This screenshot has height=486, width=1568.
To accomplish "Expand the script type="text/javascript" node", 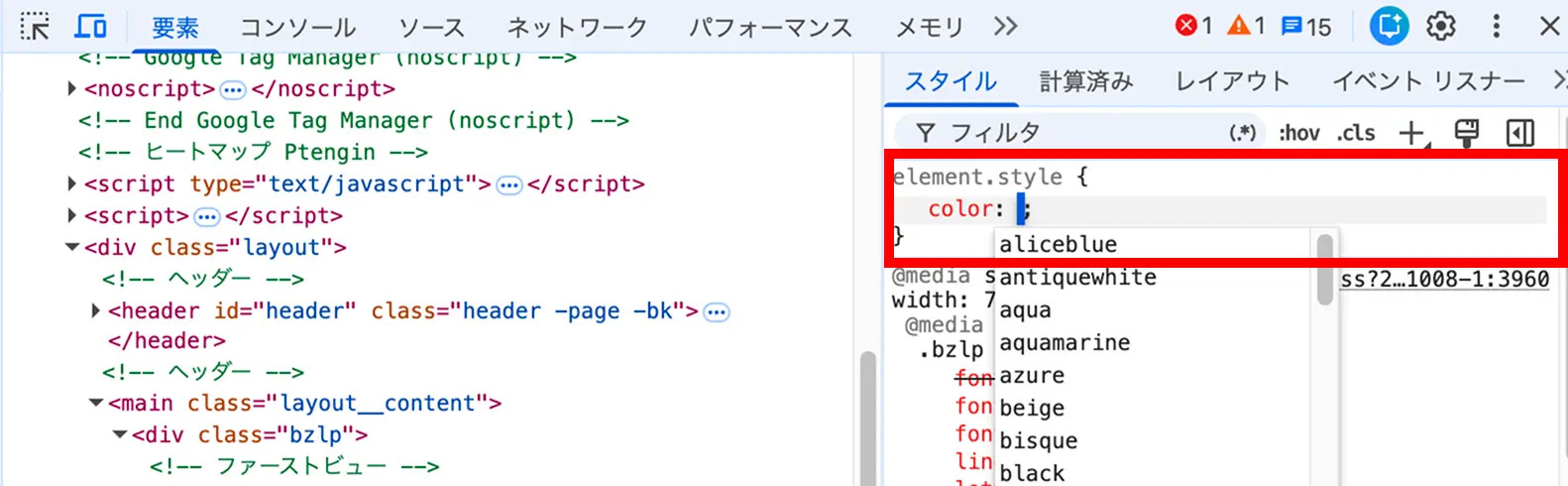I will click(71, 183).
